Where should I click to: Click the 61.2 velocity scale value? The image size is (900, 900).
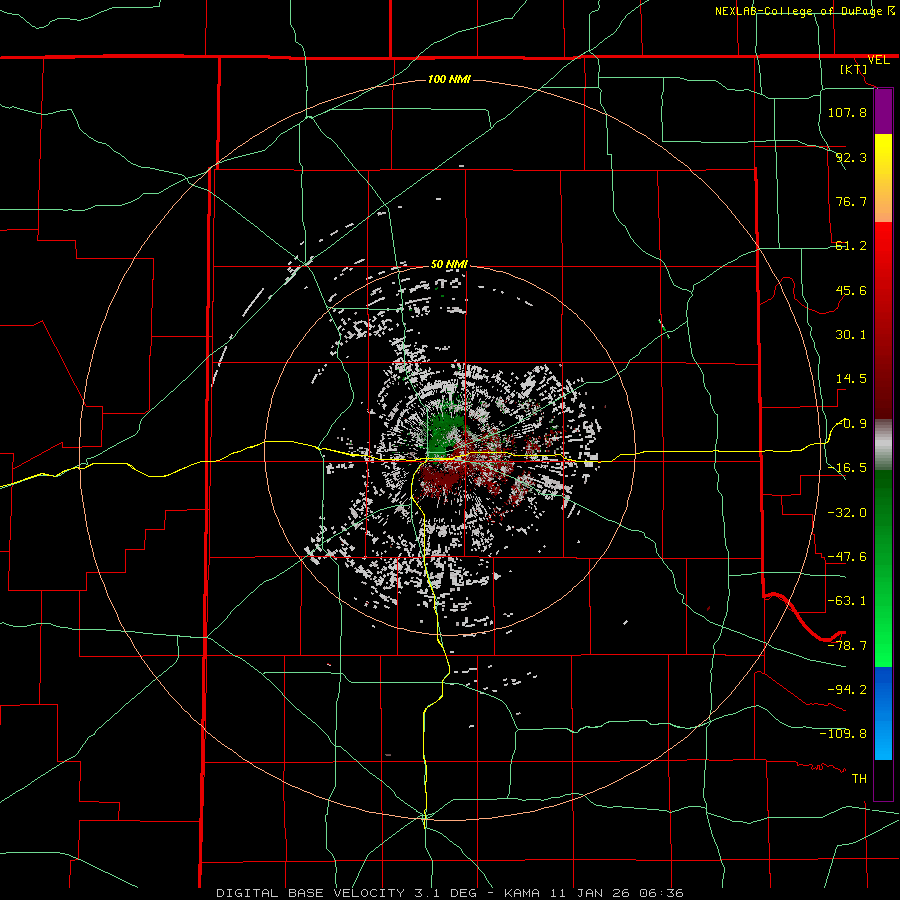(x=851, y=246)
